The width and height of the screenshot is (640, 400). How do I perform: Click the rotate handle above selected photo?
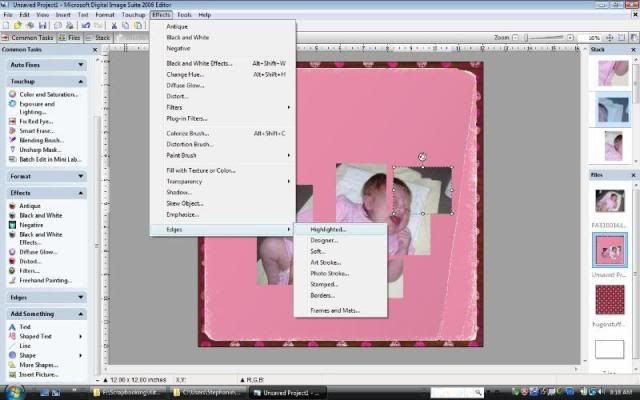click(x=422, y=157)
